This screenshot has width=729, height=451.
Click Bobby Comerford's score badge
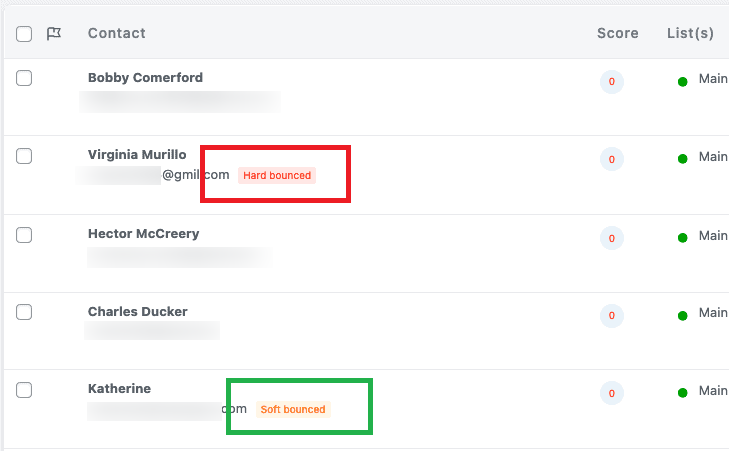tap(611, 82)
